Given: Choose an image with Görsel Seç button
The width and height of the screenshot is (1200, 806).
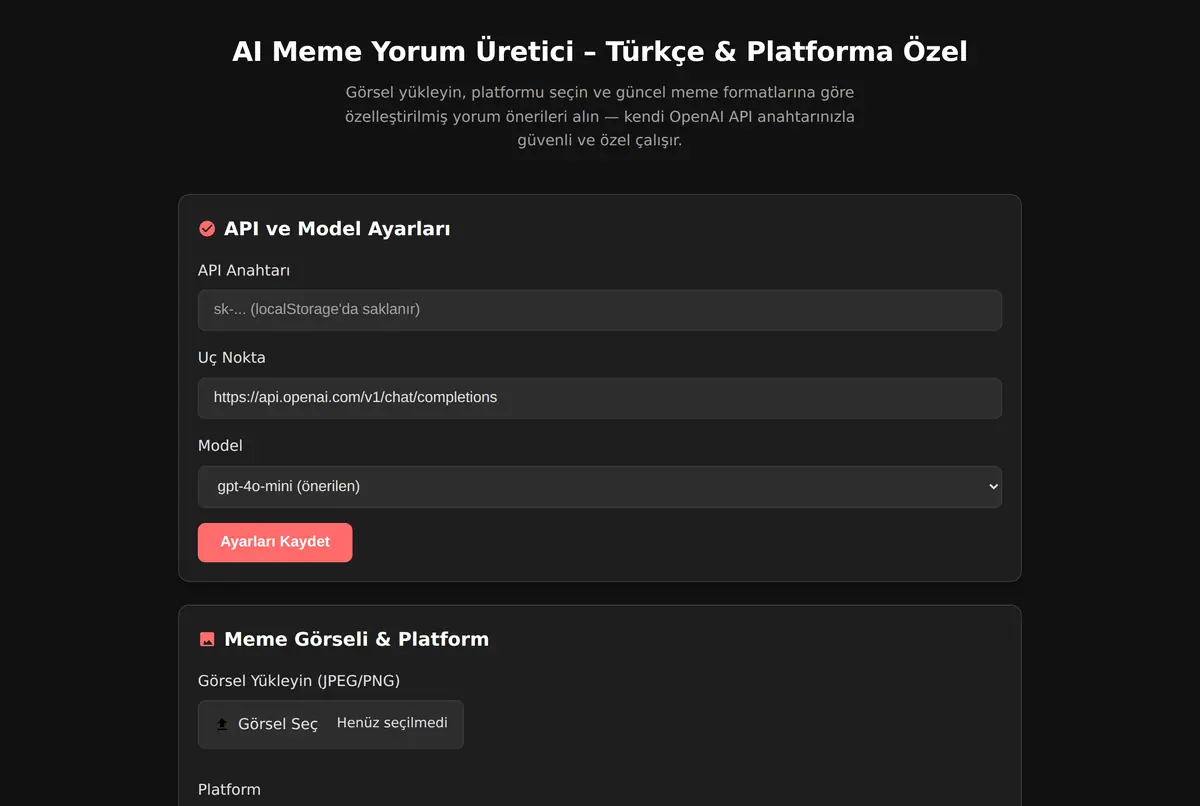Looking at the screenshot, I should 331,724.
